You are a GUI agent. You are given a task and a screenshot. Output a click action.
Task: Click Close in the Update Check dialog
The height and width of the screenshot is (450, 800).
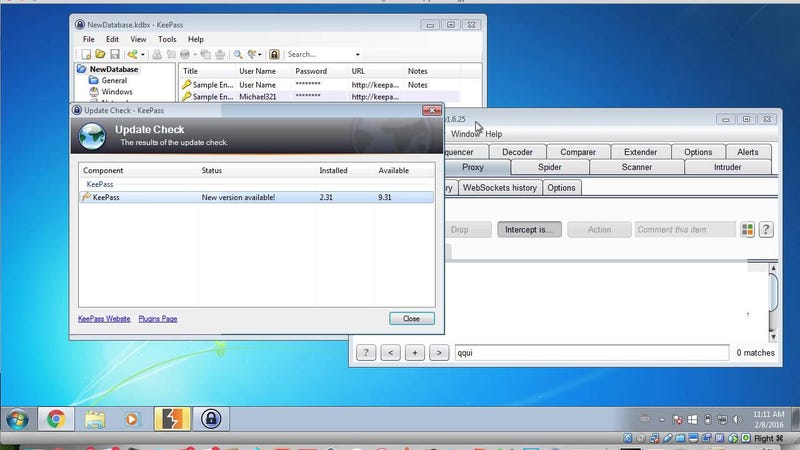pyautogui.click(x=412, y=318)
